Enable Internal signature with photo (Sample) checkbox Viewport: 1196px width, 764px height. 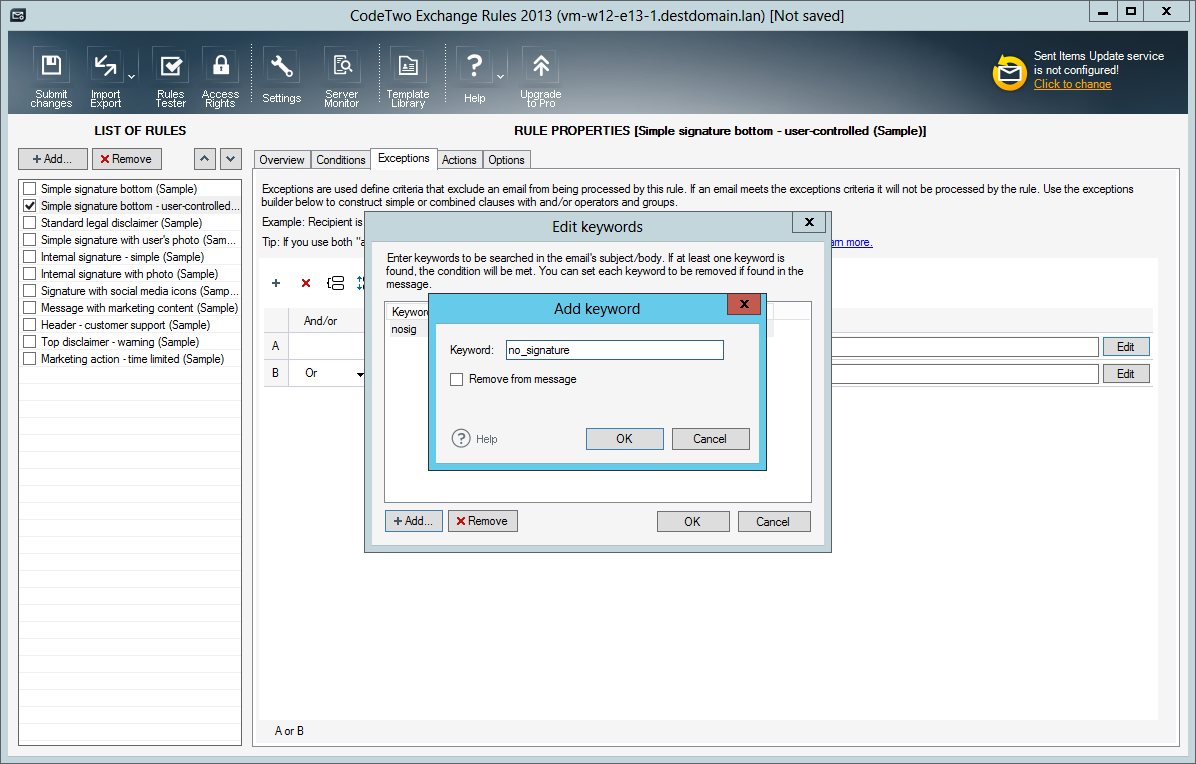30,274
